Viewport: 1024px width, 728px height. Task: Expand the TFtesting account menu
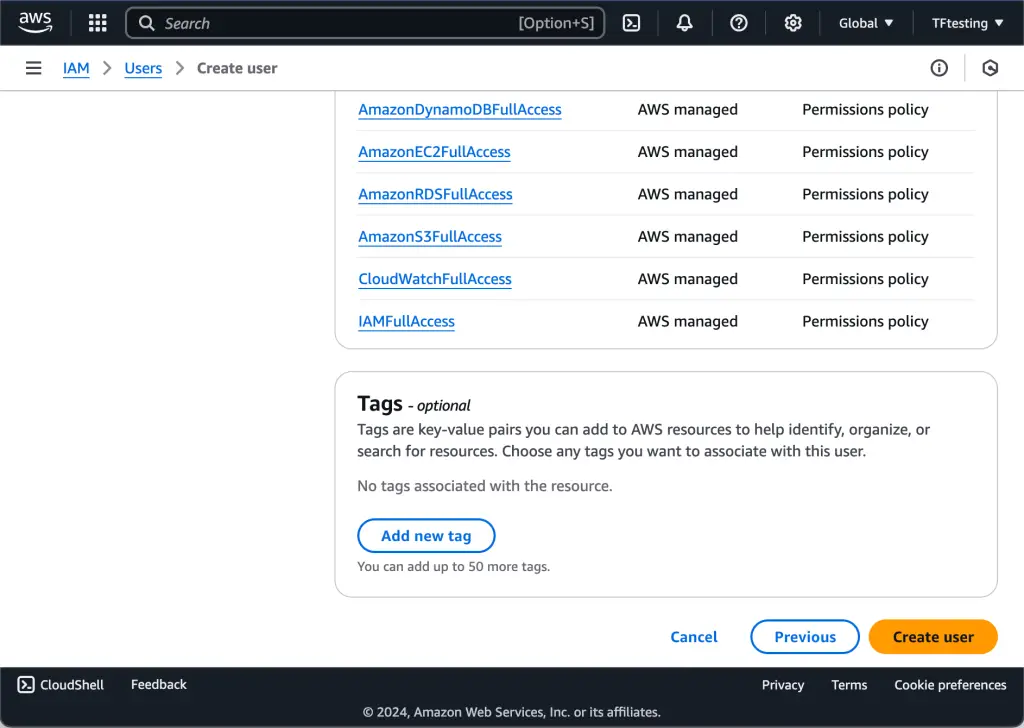[966, 22]
